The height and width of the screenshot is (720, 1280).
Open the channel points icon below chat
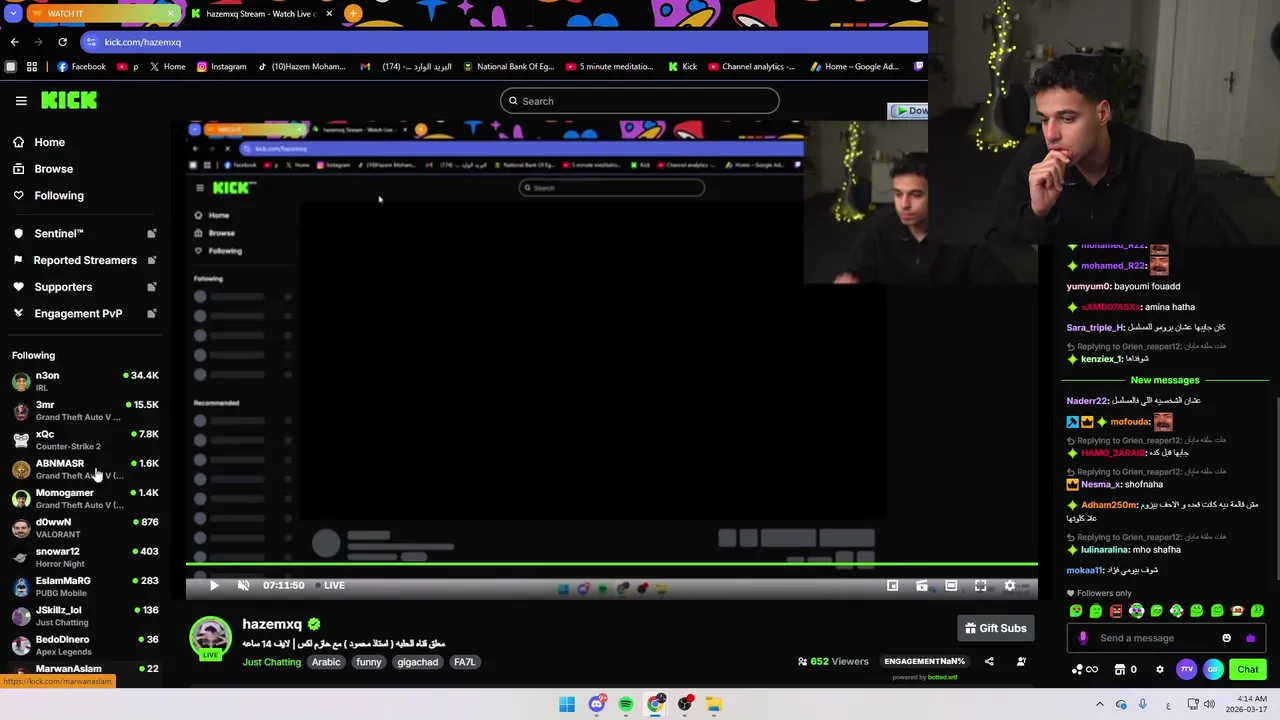(x=1084, y=669)
